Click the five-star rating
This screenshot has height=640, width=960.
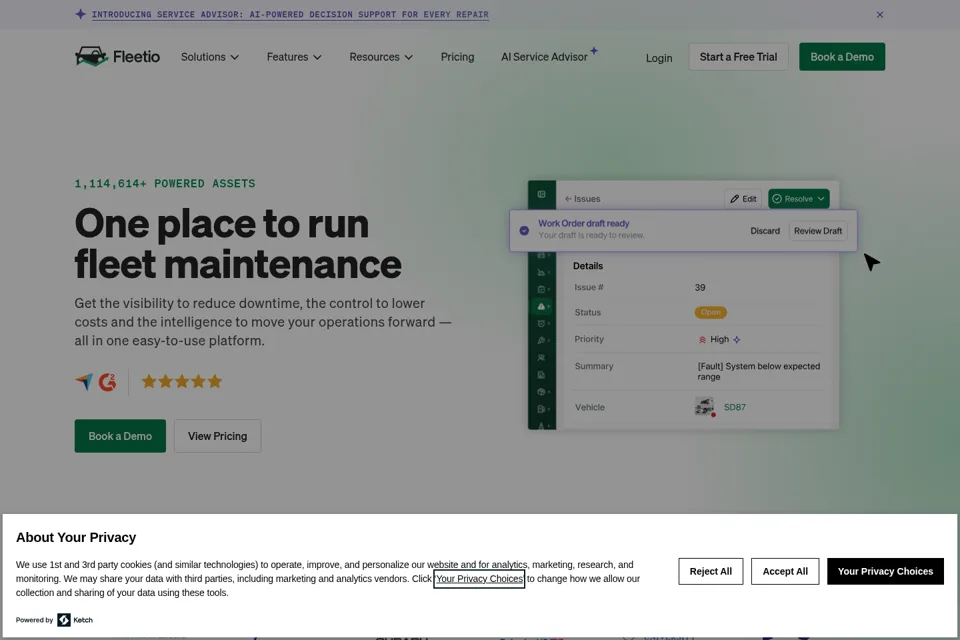click(182, 382)
